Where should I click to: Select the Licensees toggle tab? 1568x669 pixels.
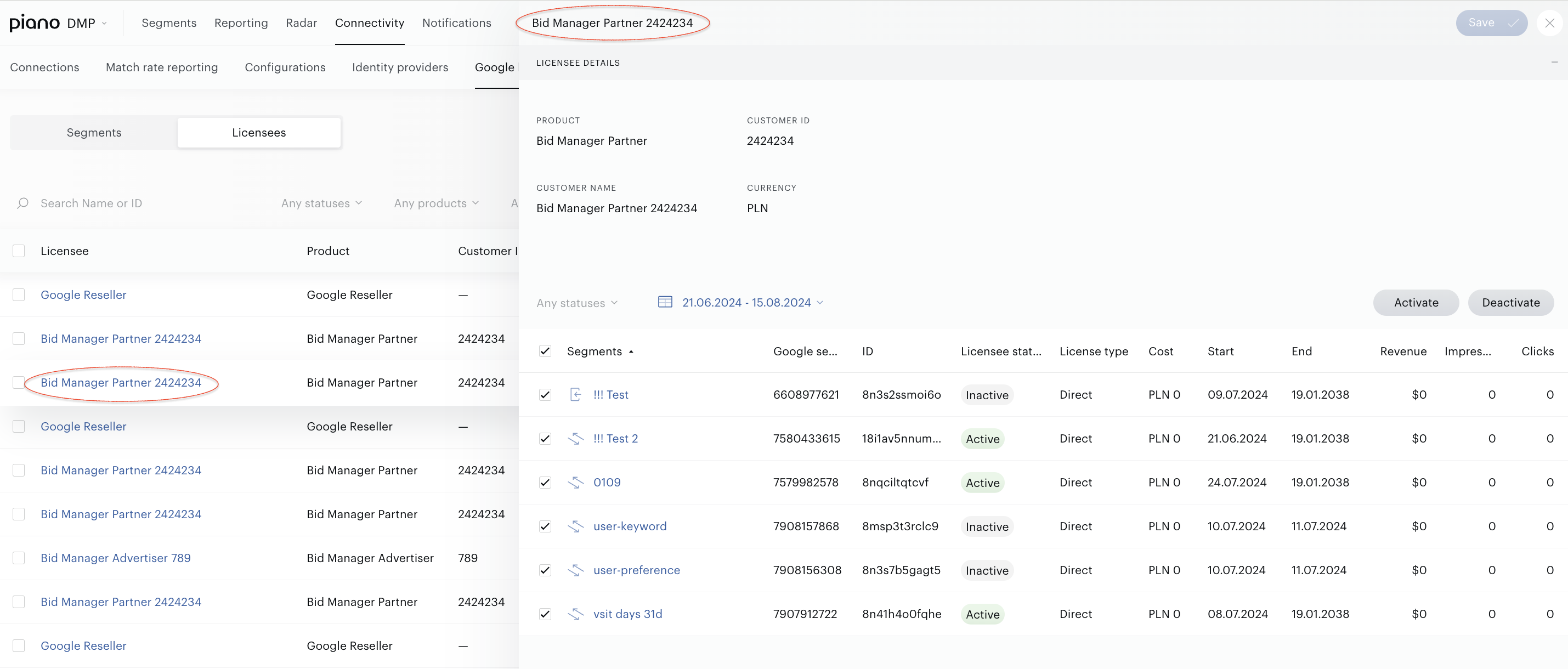point(259,133)
